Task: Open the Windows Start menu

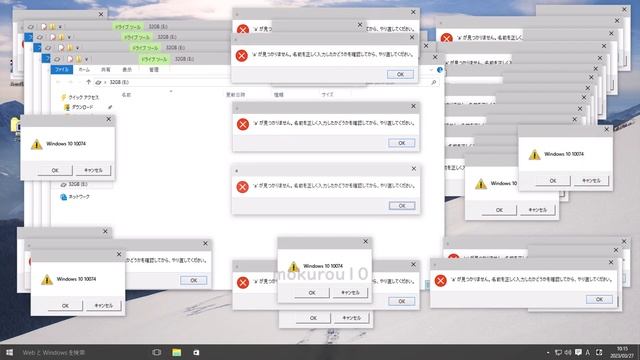Action: click(9, 352)
